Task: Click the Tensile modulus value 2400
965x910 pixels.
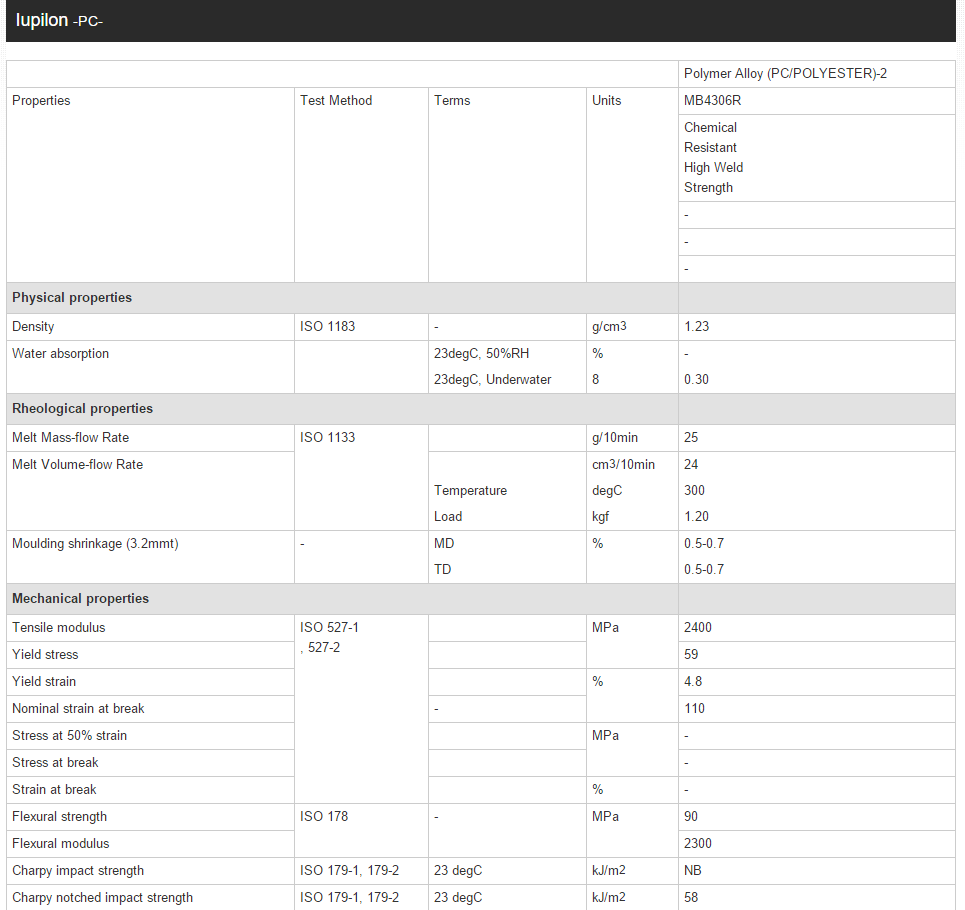Action: coord(698,628)
